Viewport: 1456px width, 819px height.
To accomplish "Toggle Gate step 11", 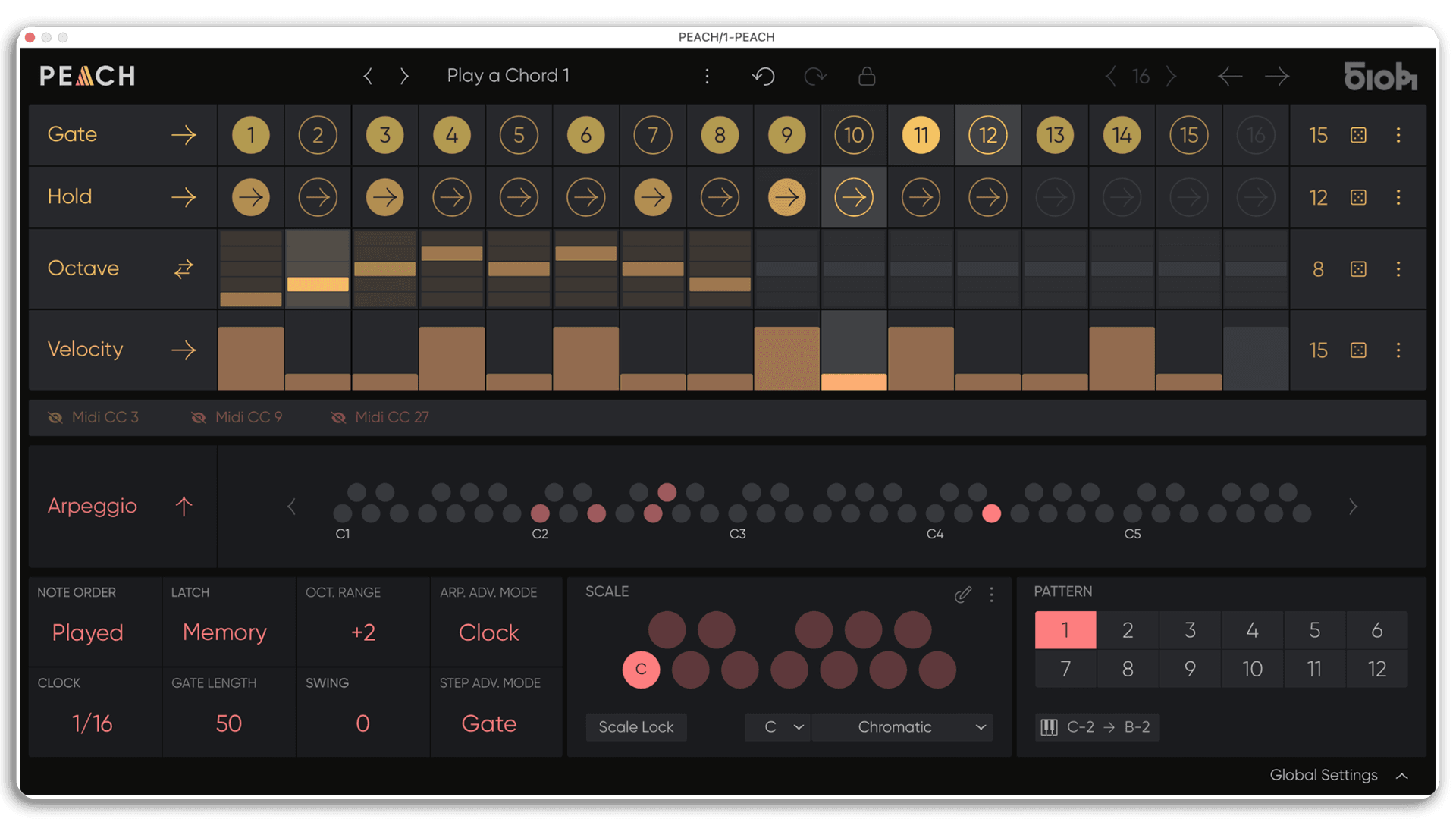I will tap(921, 135).
